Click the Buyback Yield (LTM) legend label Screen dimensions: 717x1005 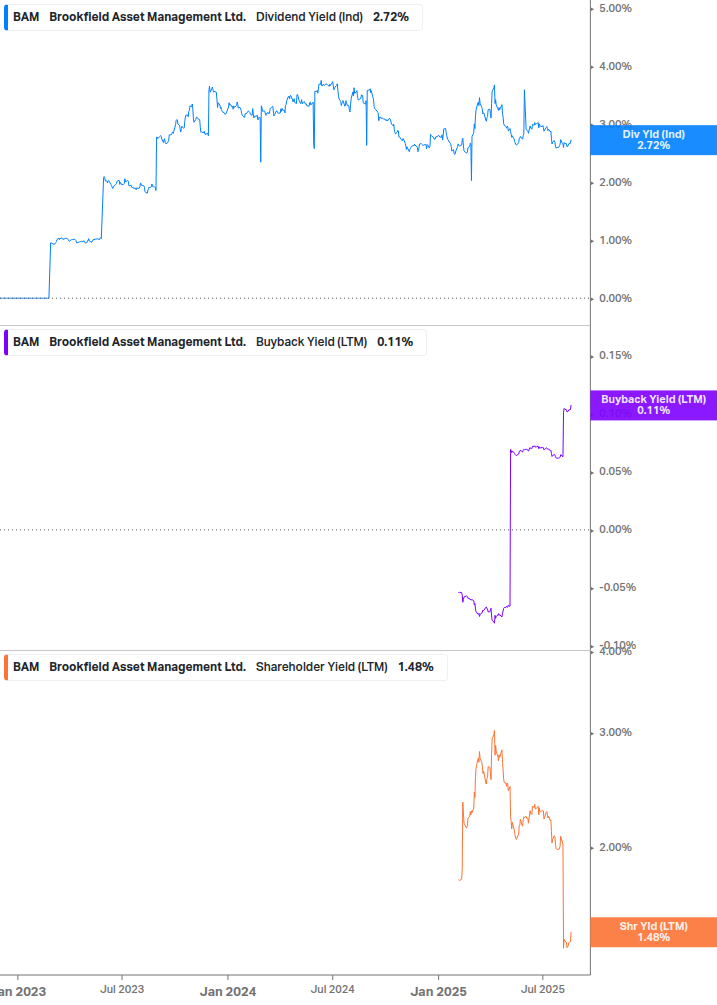(311, 342)
